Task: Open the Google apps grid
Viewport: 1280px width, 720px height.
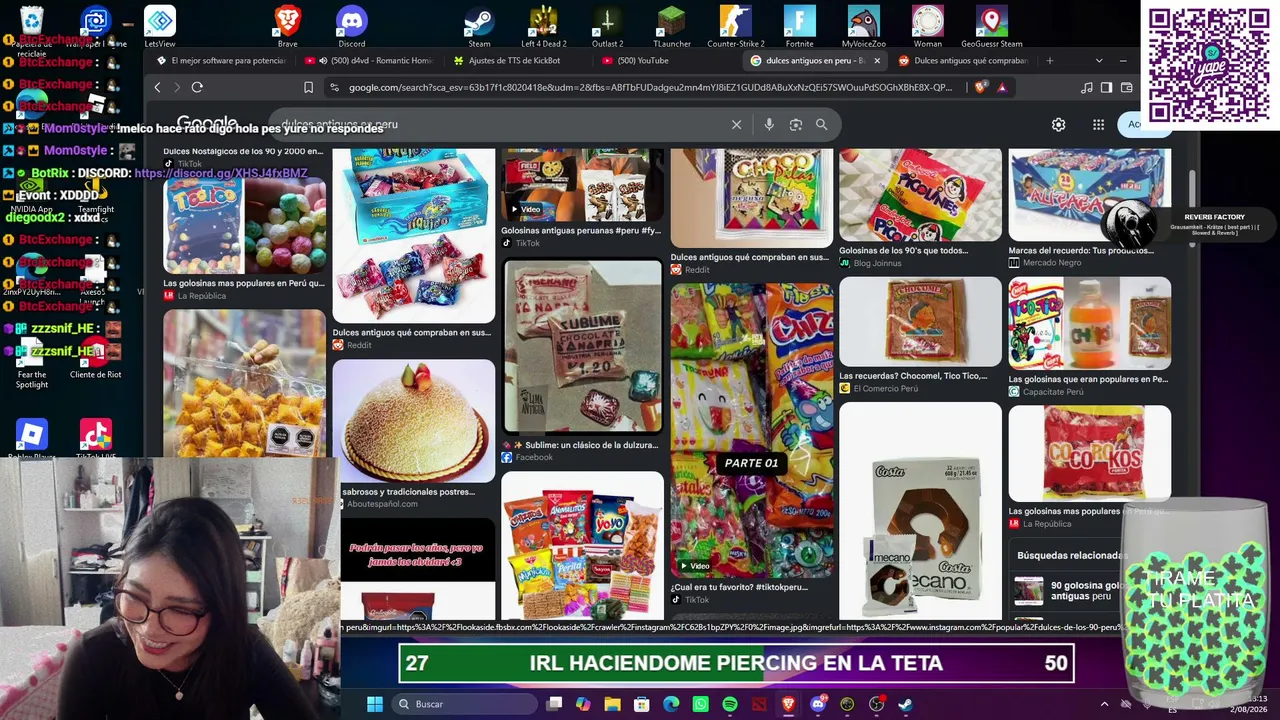Action: (x=1098, y=124)
